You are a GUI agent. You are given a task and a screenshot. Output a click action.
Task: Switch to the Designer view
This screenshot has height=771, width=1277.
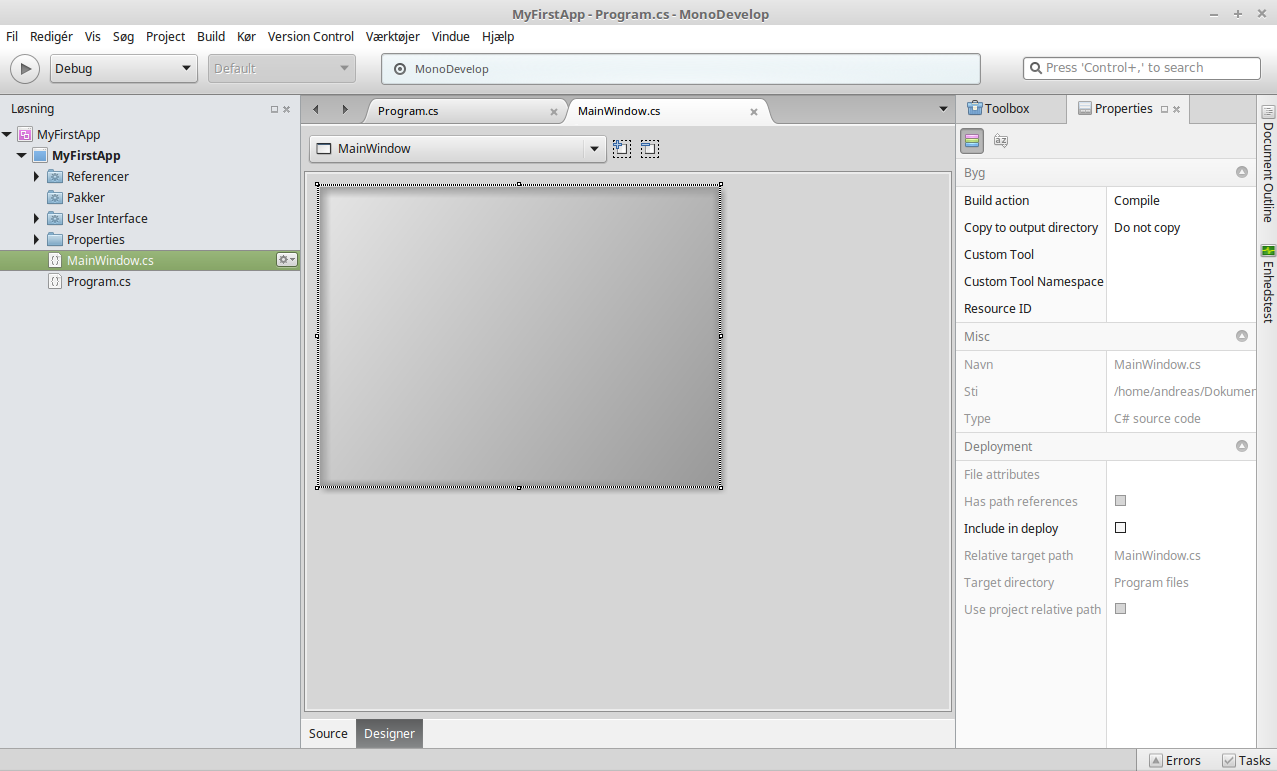(389, 733)
